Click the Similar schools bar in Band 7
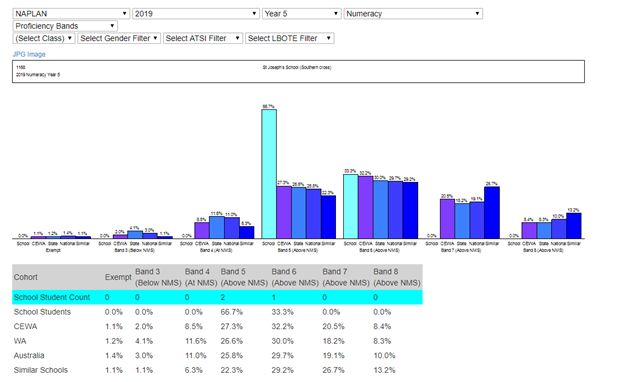626x382 pixels. pyautogui.click(x=492, y=213)
